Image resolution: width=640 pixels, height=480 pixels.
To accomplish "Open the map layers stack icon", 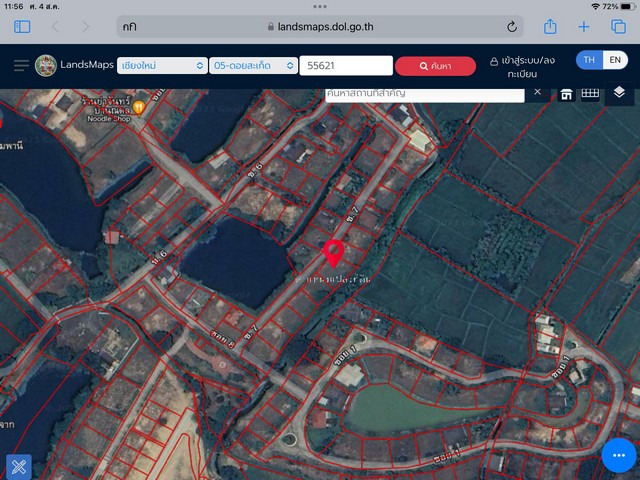I will [x=619, y=93].
